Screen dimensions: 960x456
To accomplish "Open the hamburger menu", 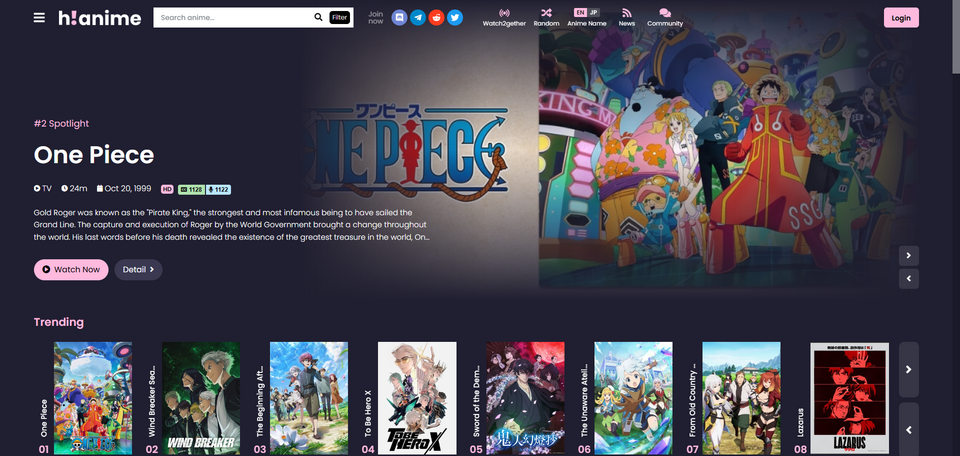I will click(39, 18).
